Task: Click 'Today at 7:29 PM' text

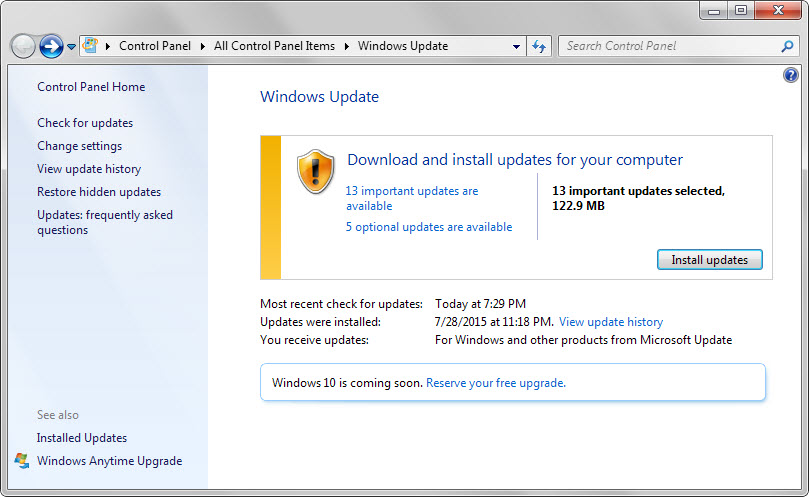Action: pos(480,304)
